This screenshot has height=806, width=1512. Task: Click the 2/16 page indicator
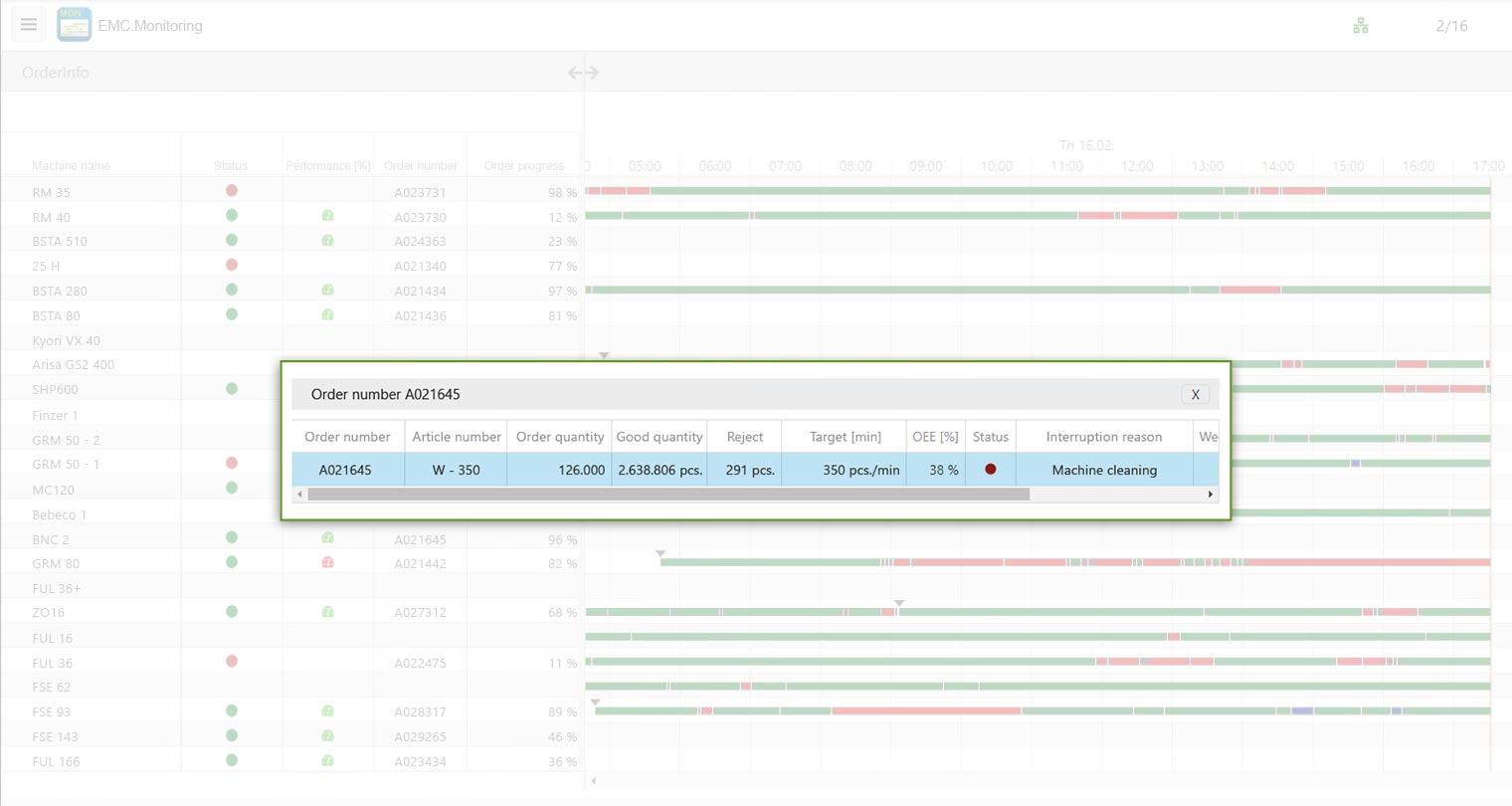1451,26
